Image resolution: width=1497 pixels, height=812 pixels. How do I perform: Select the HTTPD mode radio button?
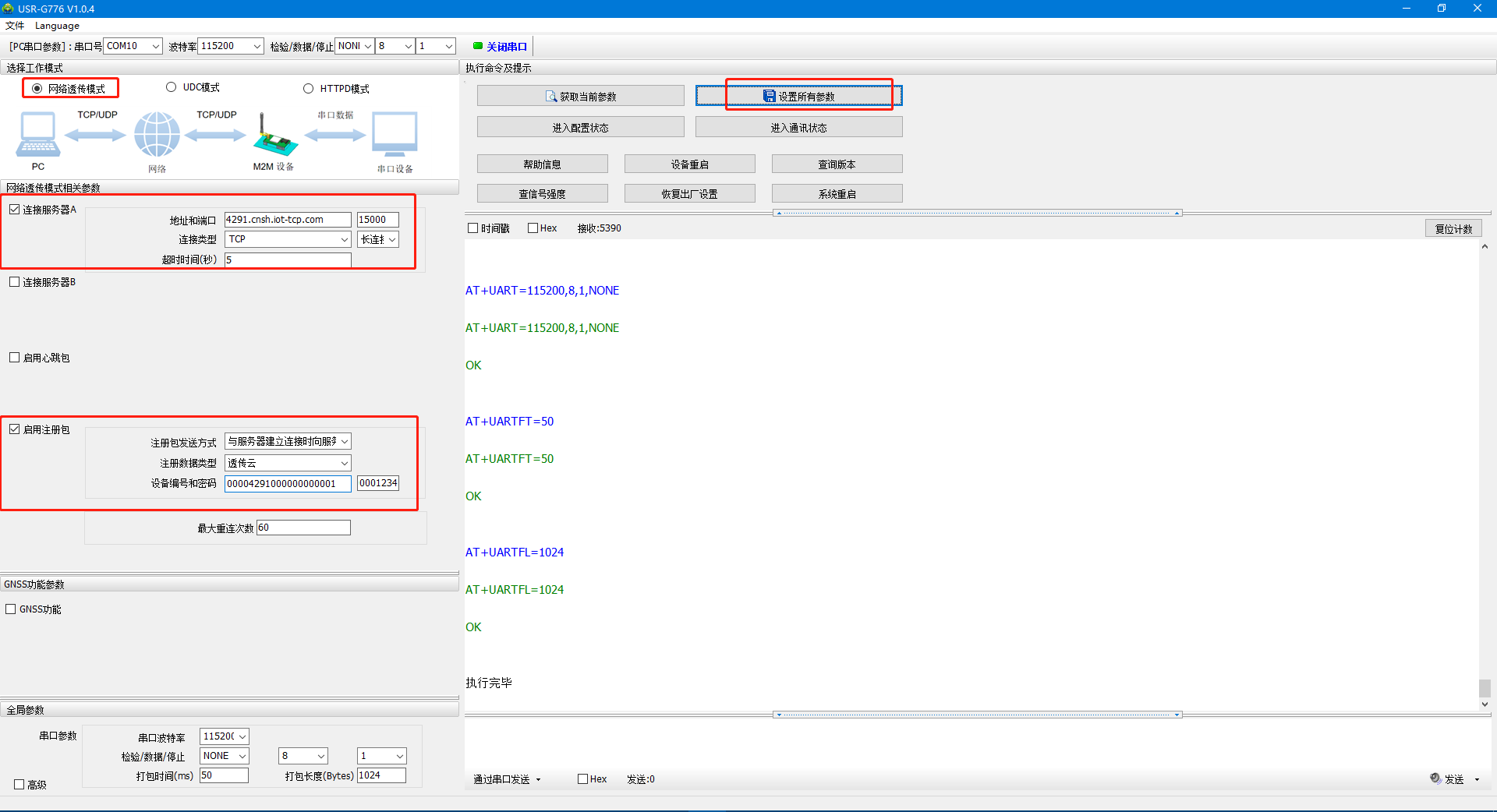pos(309,89)
